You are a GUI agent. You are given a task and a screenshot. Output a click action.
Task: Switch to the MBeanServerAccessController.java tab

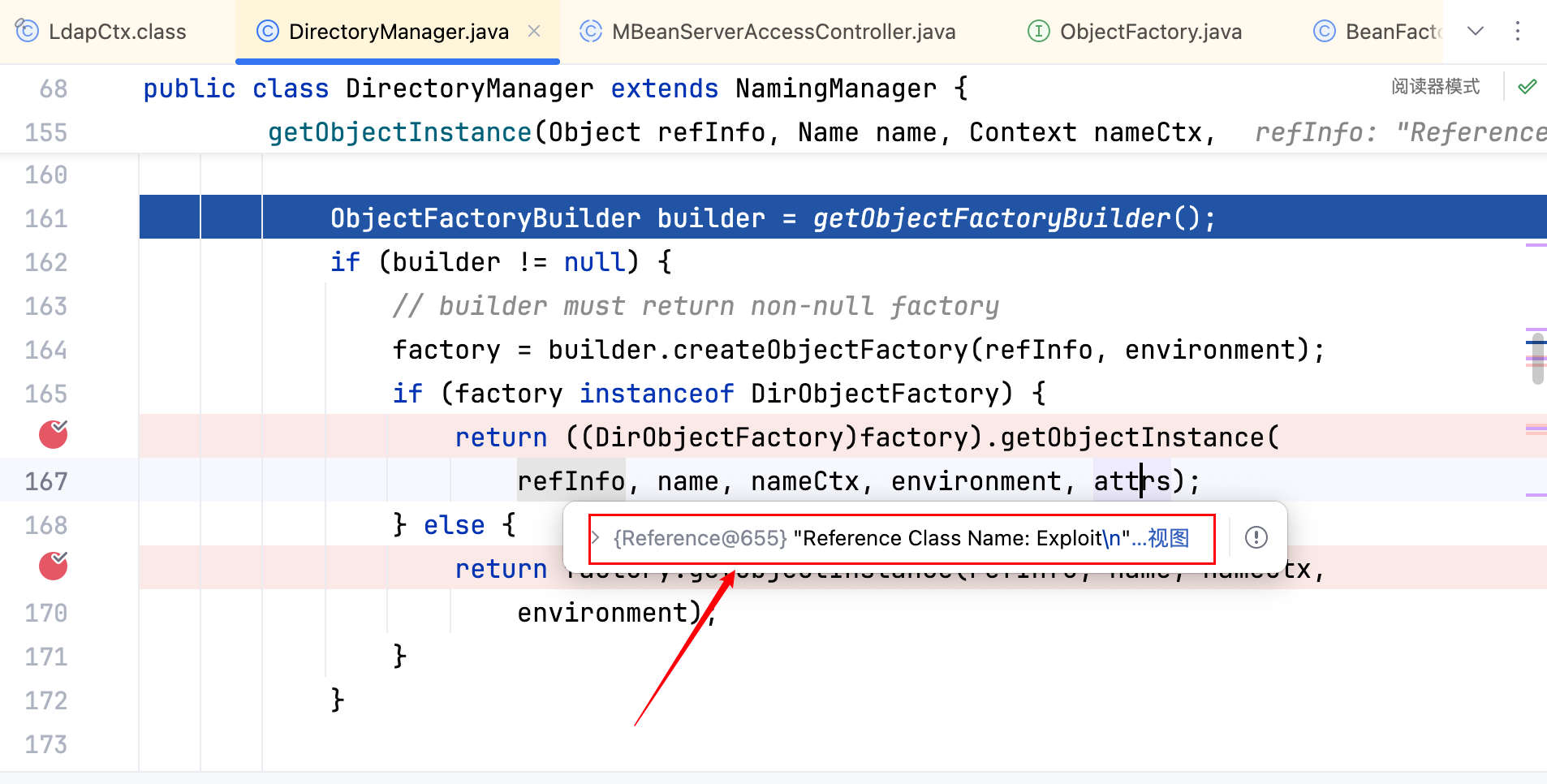pos(783,31)
